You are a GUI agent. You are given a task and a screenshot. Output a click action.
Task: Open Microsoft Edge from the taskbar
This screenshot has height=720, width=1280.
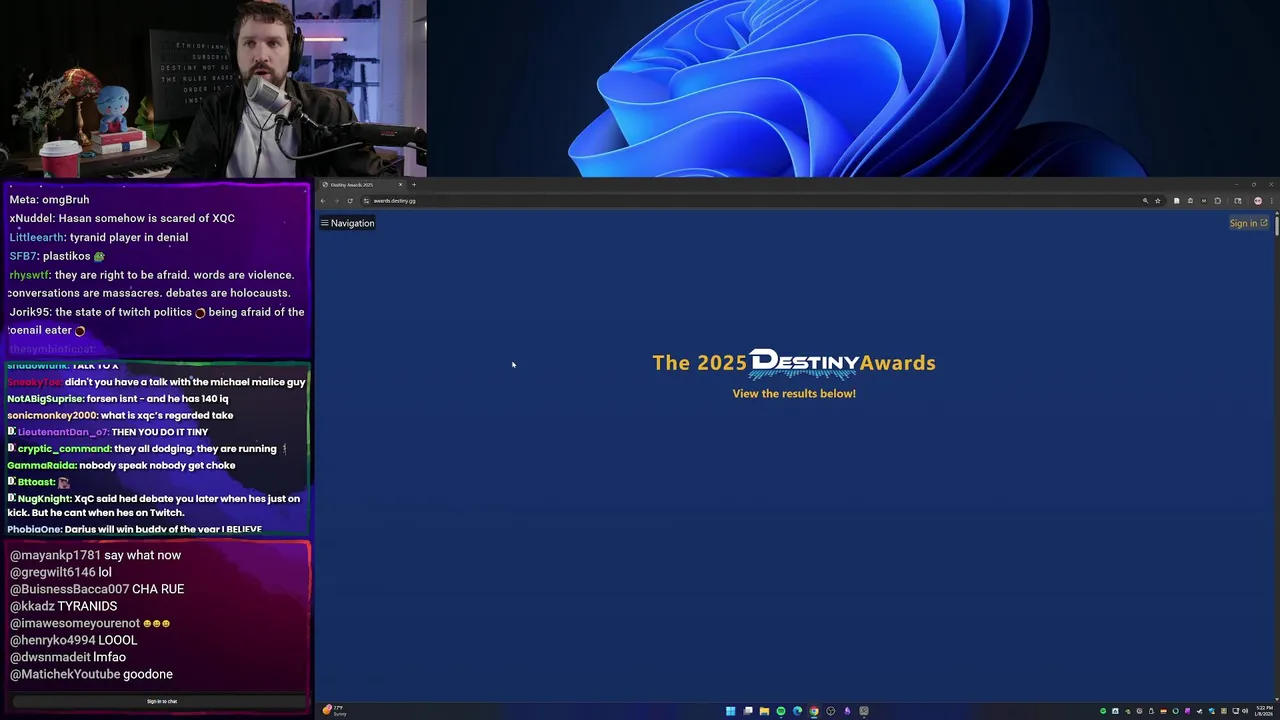click(797, 711)
